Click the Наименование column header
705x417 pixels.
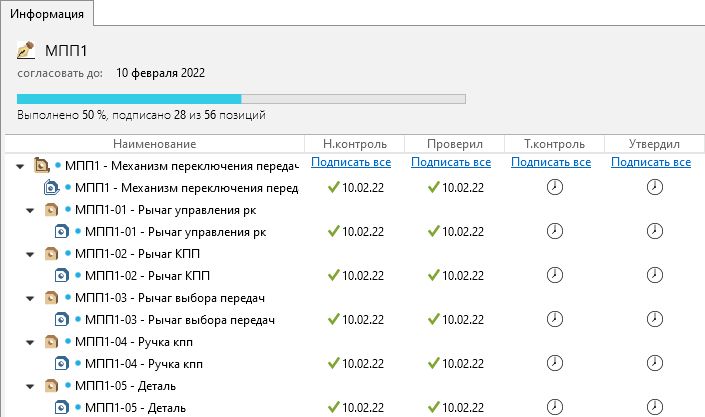[155, 144]
